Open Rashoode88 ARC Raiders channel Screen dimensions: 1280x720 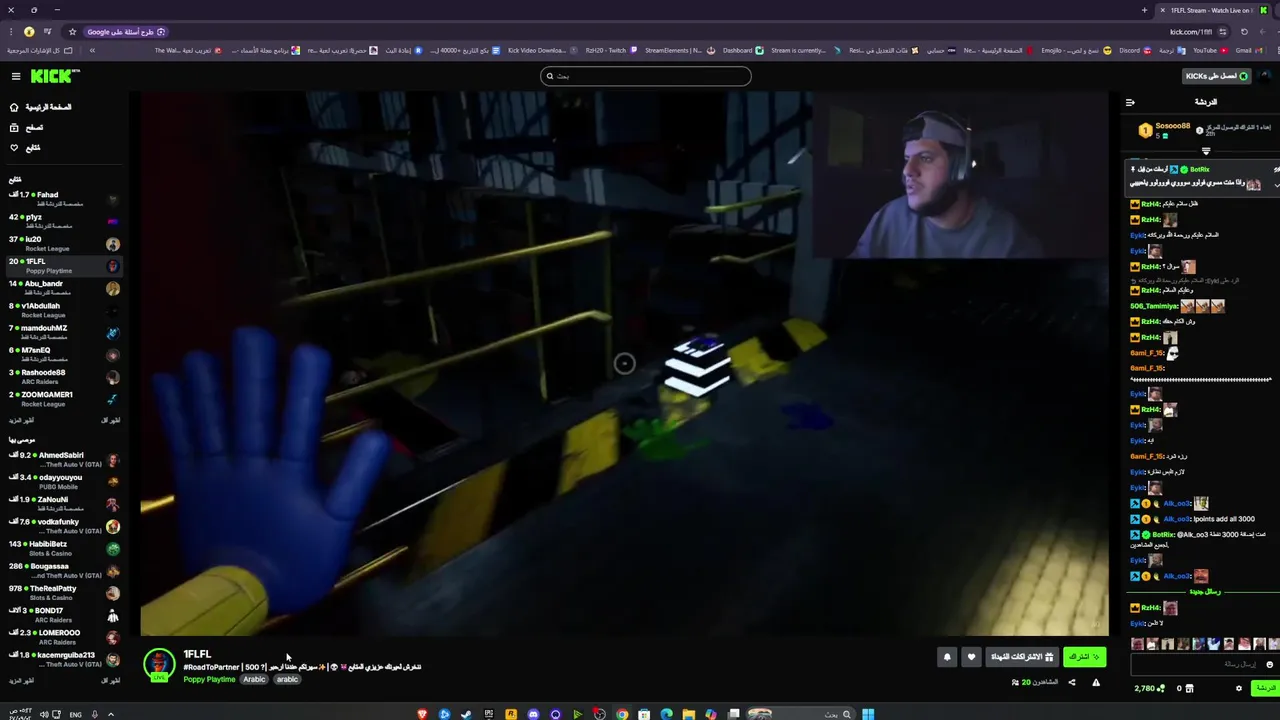pyautogui.click(x=63, y=376)
